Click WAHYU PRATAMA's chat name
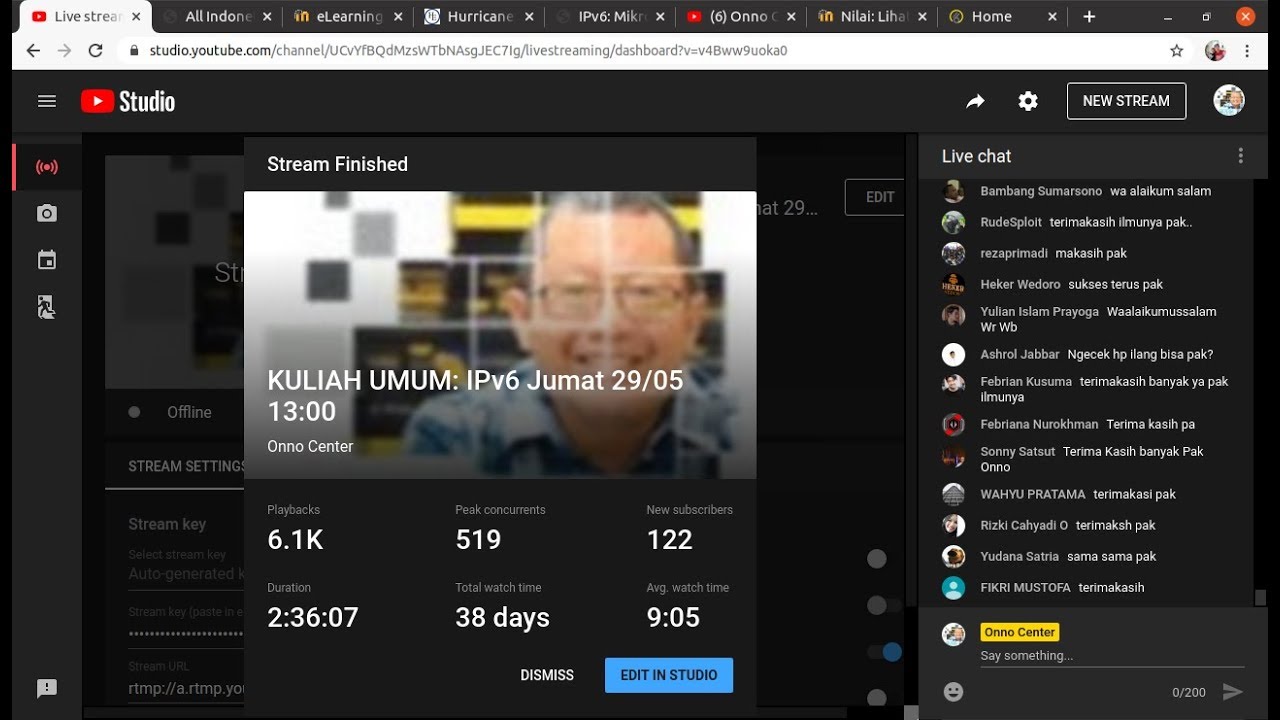Viewport: 1280px width, 720px height. point(1033,494)
